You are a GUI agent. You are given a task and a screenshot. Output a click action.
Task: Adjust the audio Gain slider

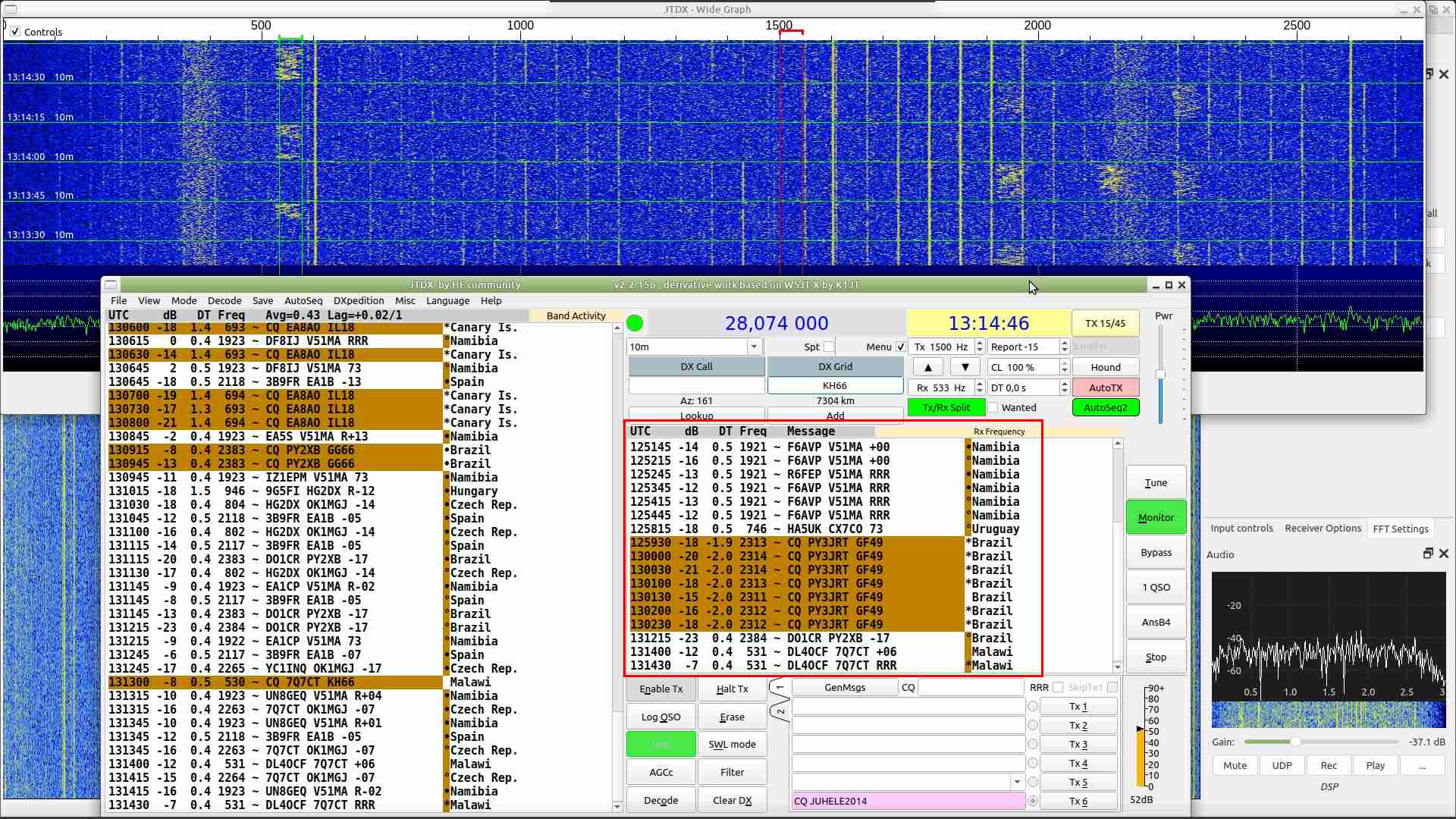[1295, 742]
